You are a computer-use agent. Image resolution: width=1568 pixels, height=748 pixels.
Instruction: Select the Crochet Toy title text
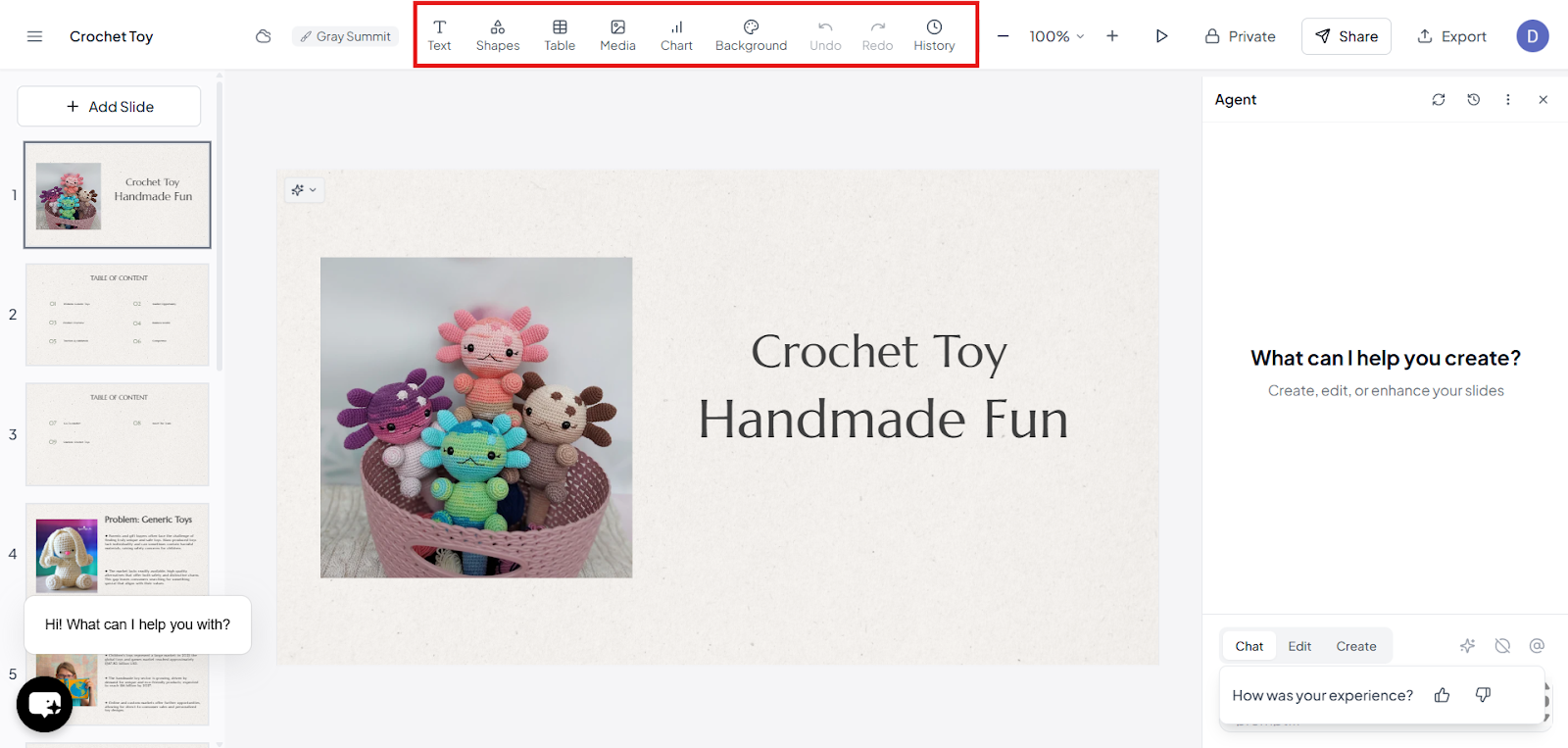[x=879, y=352]
